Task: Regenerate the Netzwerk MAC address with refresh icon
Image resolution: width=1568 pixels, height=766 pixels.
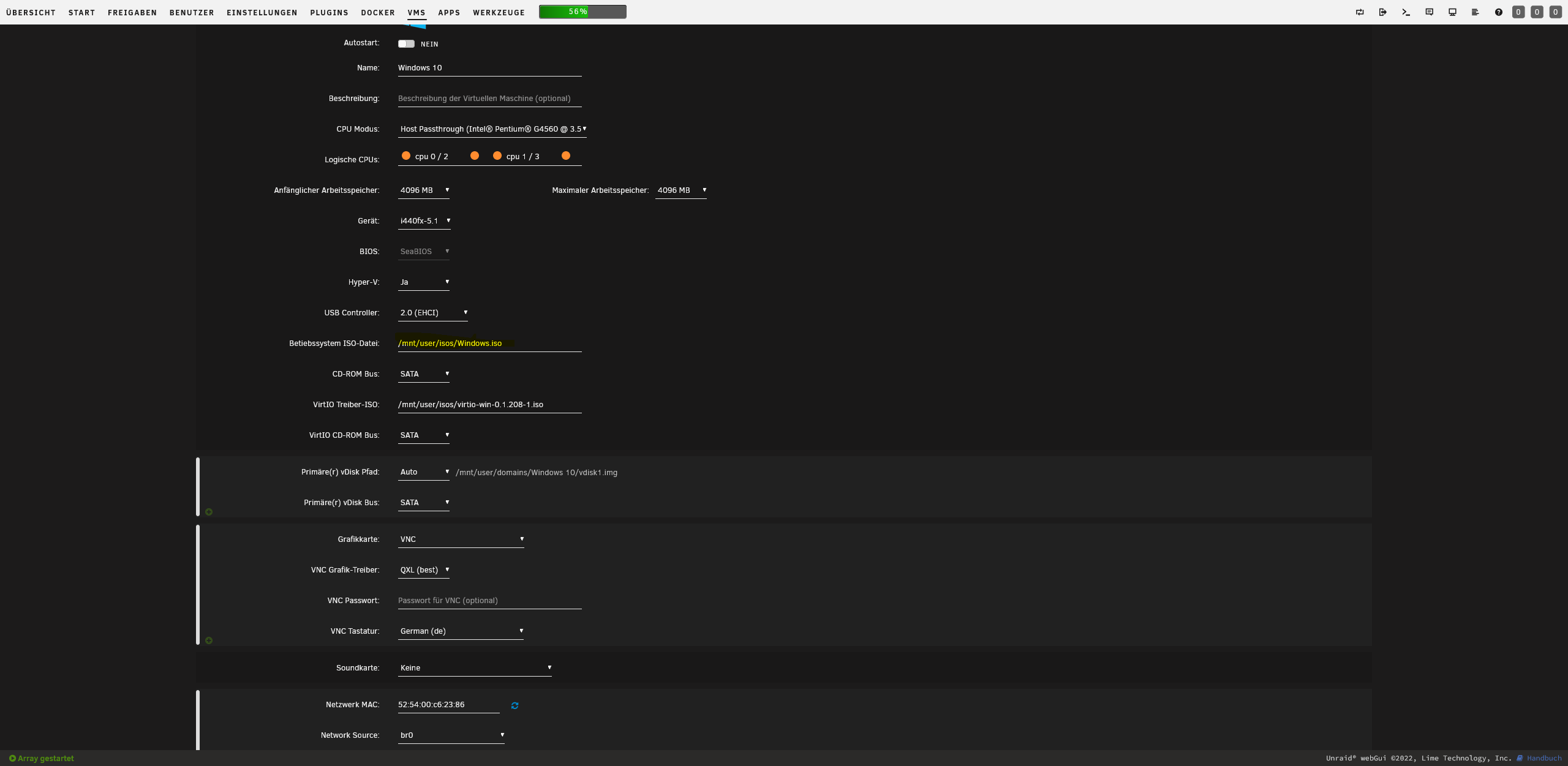Action: coord(514,705)
